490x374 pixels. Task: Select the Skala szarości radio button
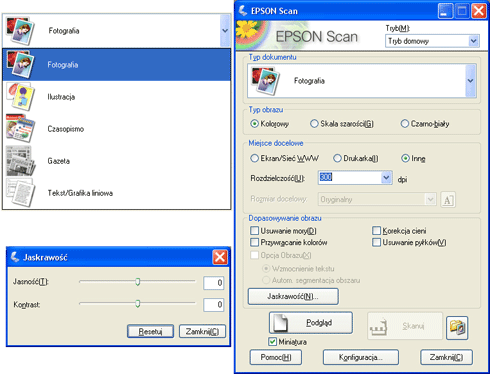[x=314, y=124]
